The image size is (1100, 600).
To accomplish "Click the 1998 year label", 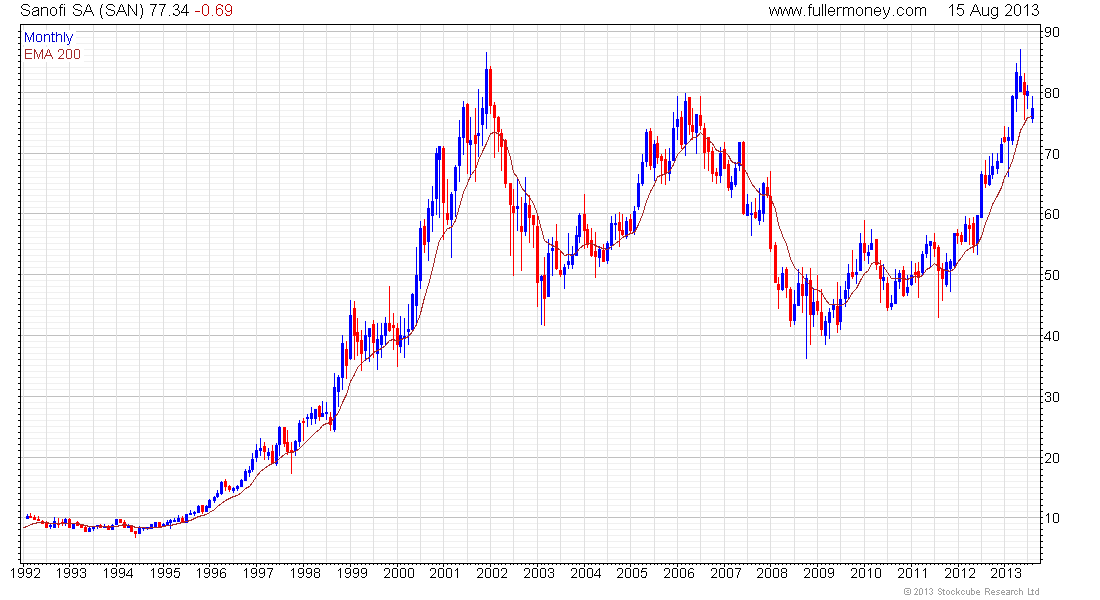I will (305, 573).
